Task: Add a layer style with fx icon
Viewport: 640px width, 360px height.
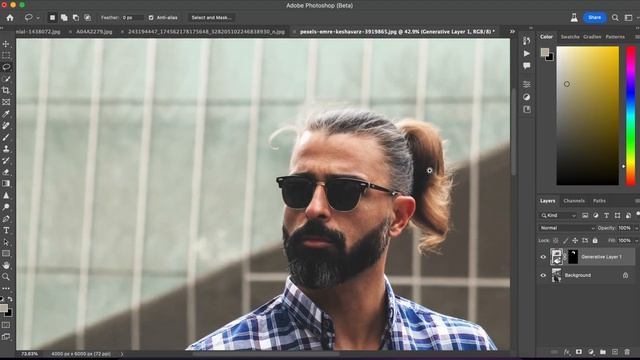Action: pyautogui.click(x=567, y=352)
